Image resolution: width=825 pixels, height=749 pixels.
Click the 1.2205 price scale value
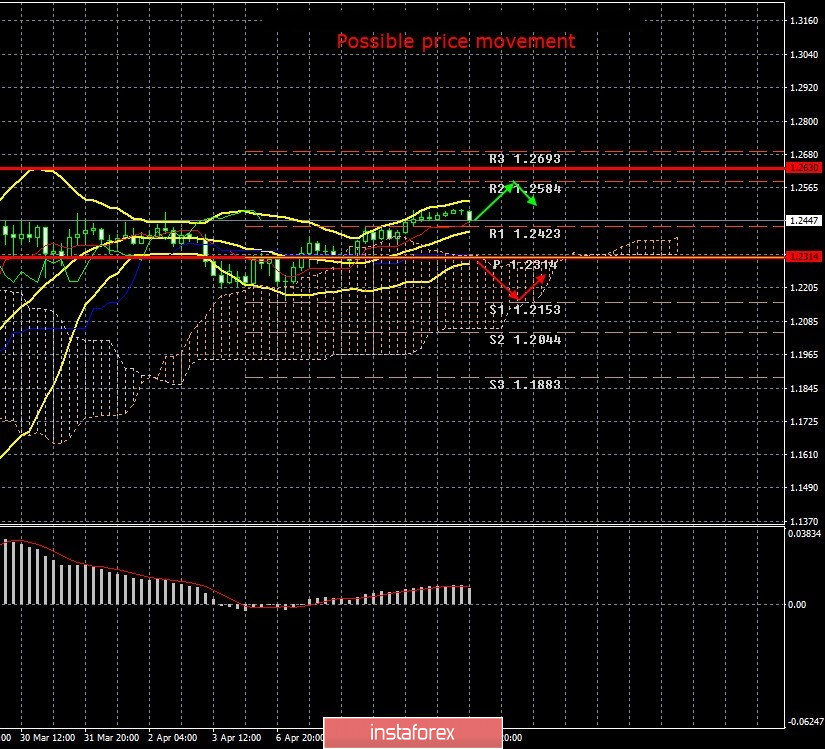pos(804,288)
